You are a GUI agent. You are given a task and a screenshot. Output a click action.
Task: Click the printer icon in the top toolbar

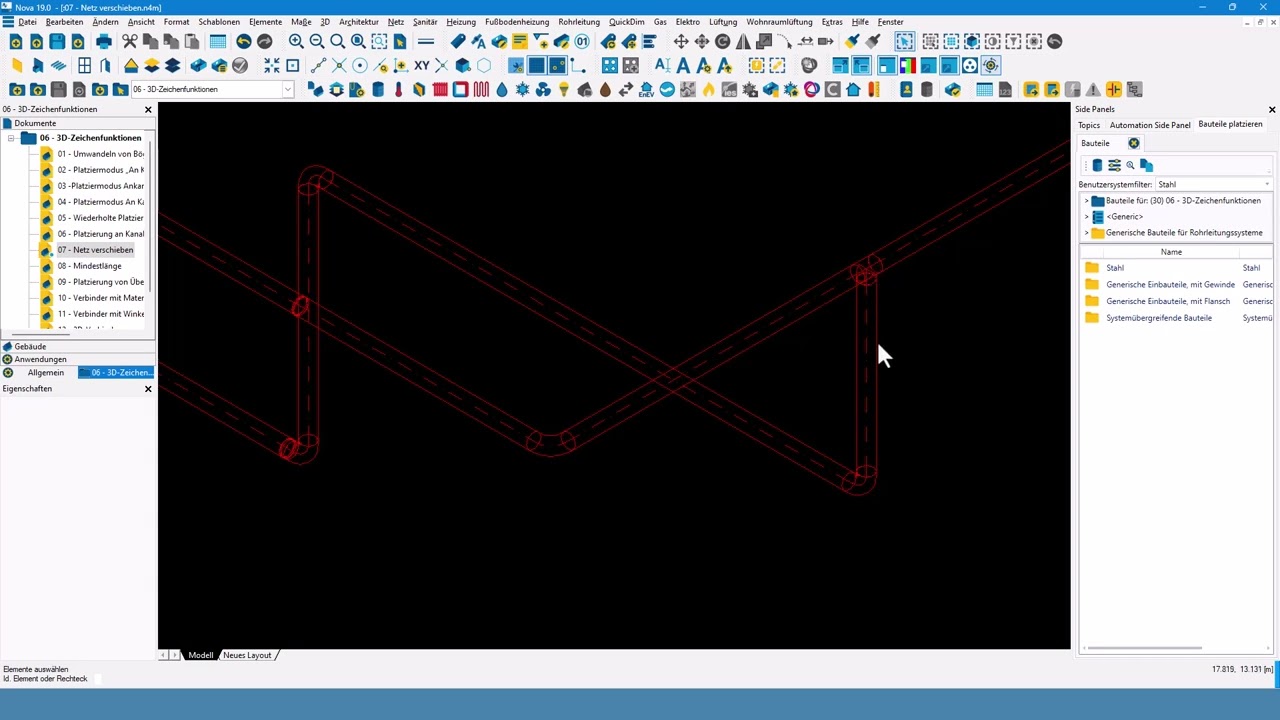103,42
